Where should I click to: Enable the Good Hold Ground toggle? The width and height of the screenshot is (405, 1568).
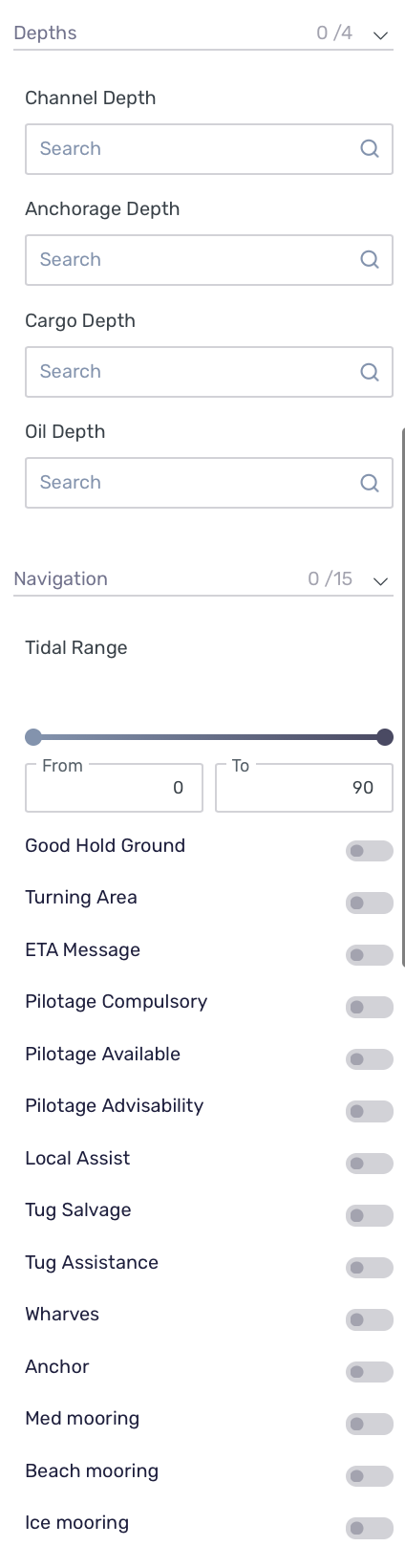pyautogui.click(x=370, y=851)
